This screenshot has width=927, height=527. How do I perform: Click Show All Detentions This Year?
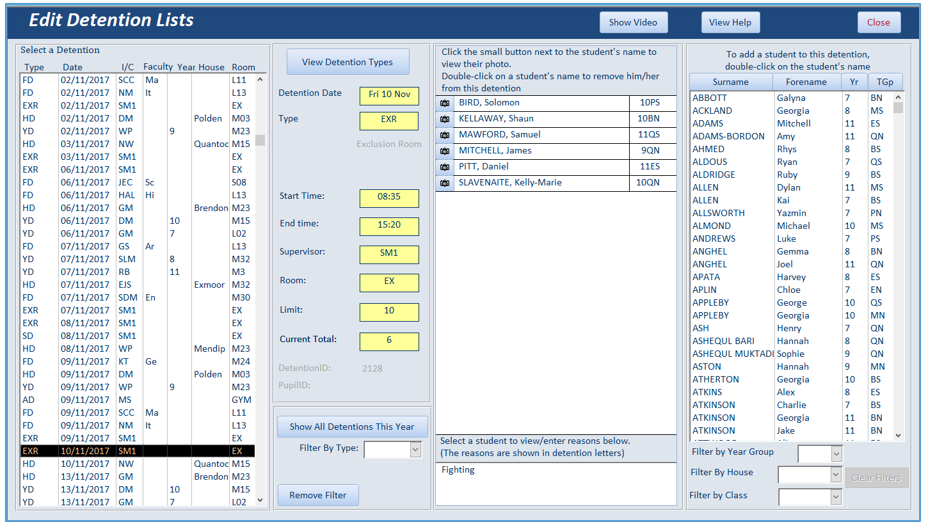click(x=352, y=427)
